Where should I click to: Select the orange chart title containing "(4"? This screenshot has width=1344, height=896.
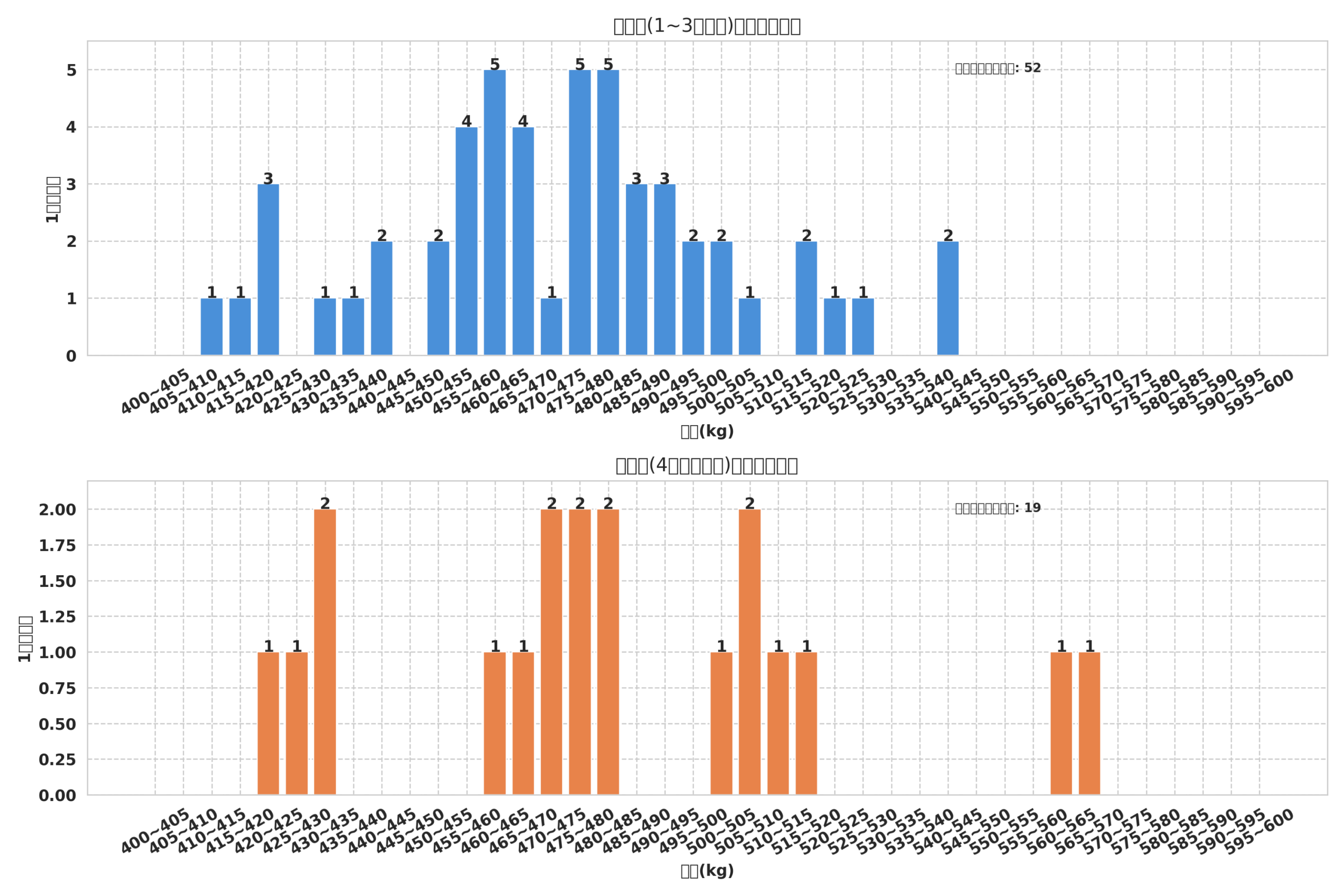click(707, 466)
